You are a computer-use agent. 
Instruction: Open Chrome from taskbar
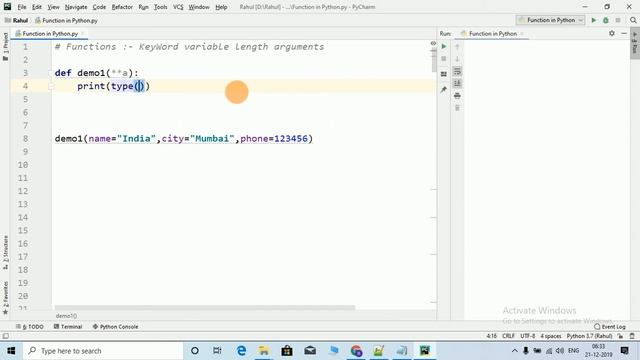pos(356,351)
